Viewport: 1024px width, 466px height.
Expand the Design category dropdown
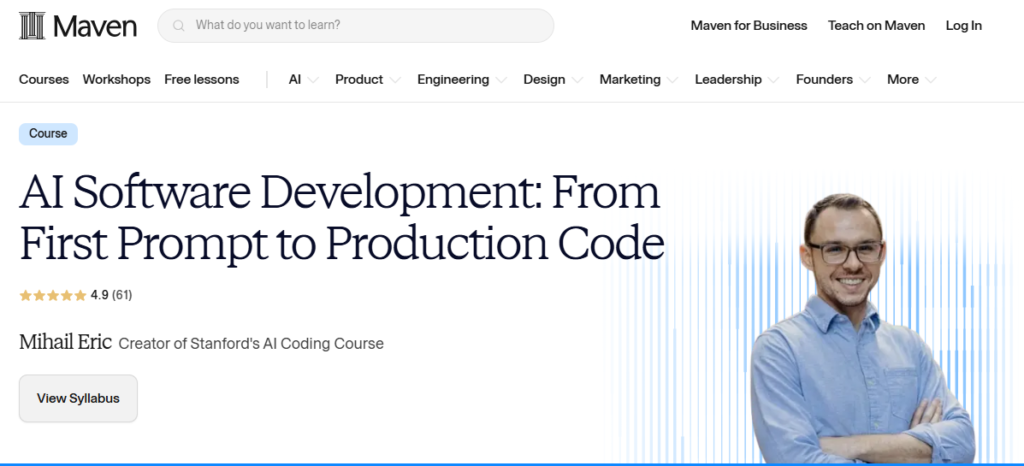click(x=553, y=80)
